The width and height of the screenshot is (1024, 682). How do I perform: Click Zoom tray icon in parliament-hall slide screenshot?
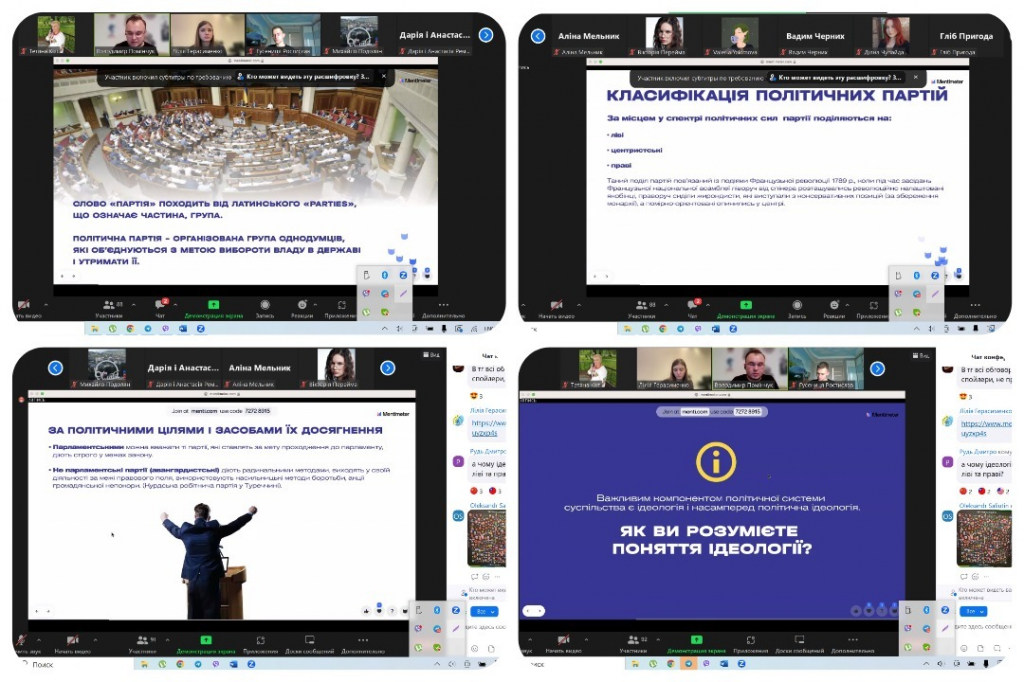pos(403,275)
